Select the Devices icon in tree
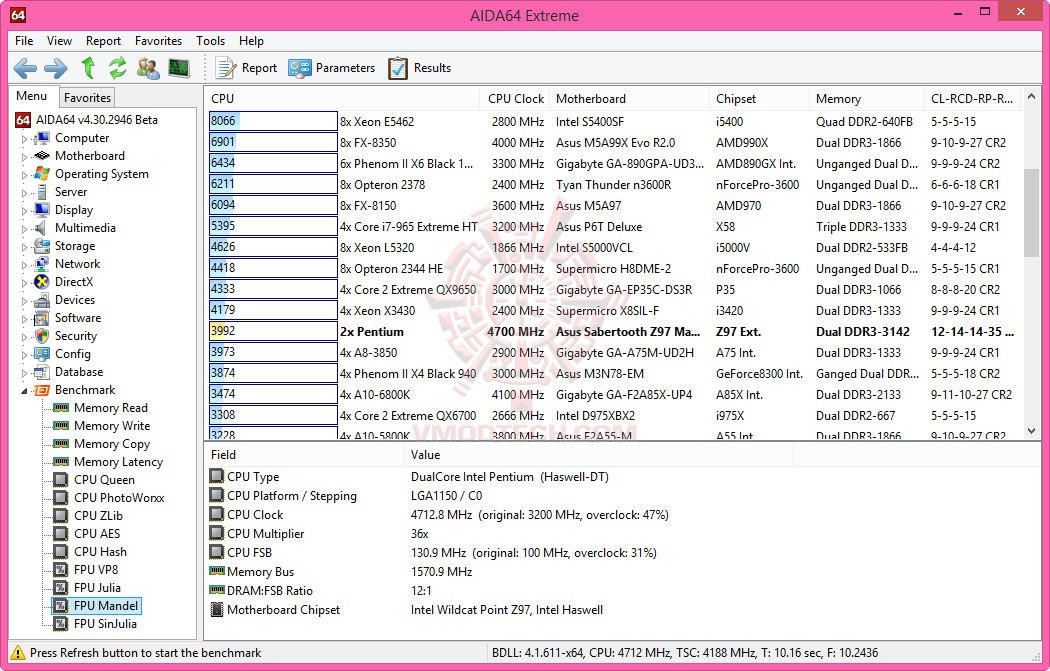The width and height of the screenshot is (1050, 671). 42,300
